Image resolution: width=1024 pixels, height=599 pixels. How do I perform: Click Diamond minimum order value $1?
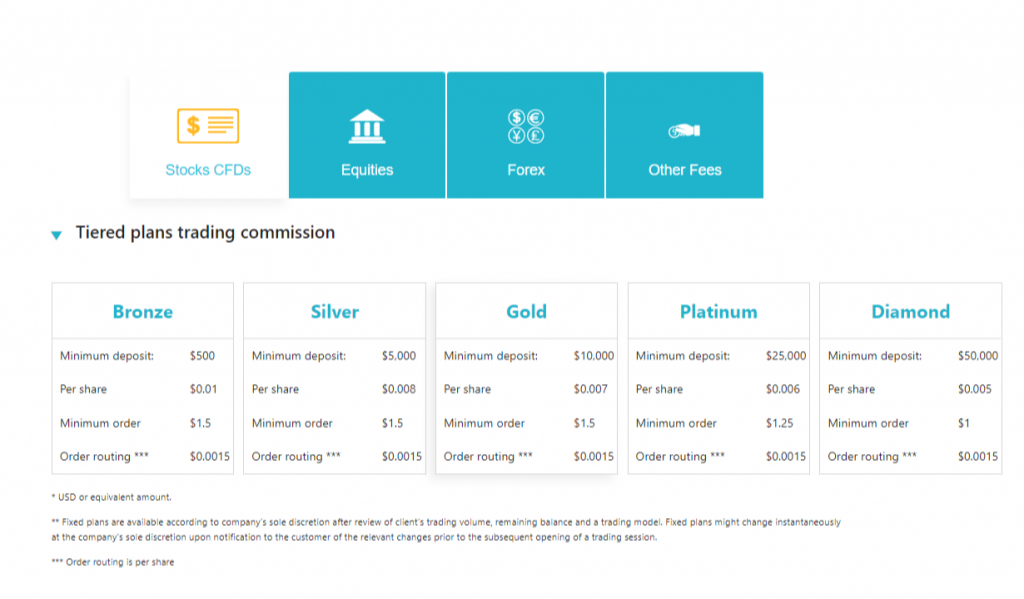click(x=964, y=423)
